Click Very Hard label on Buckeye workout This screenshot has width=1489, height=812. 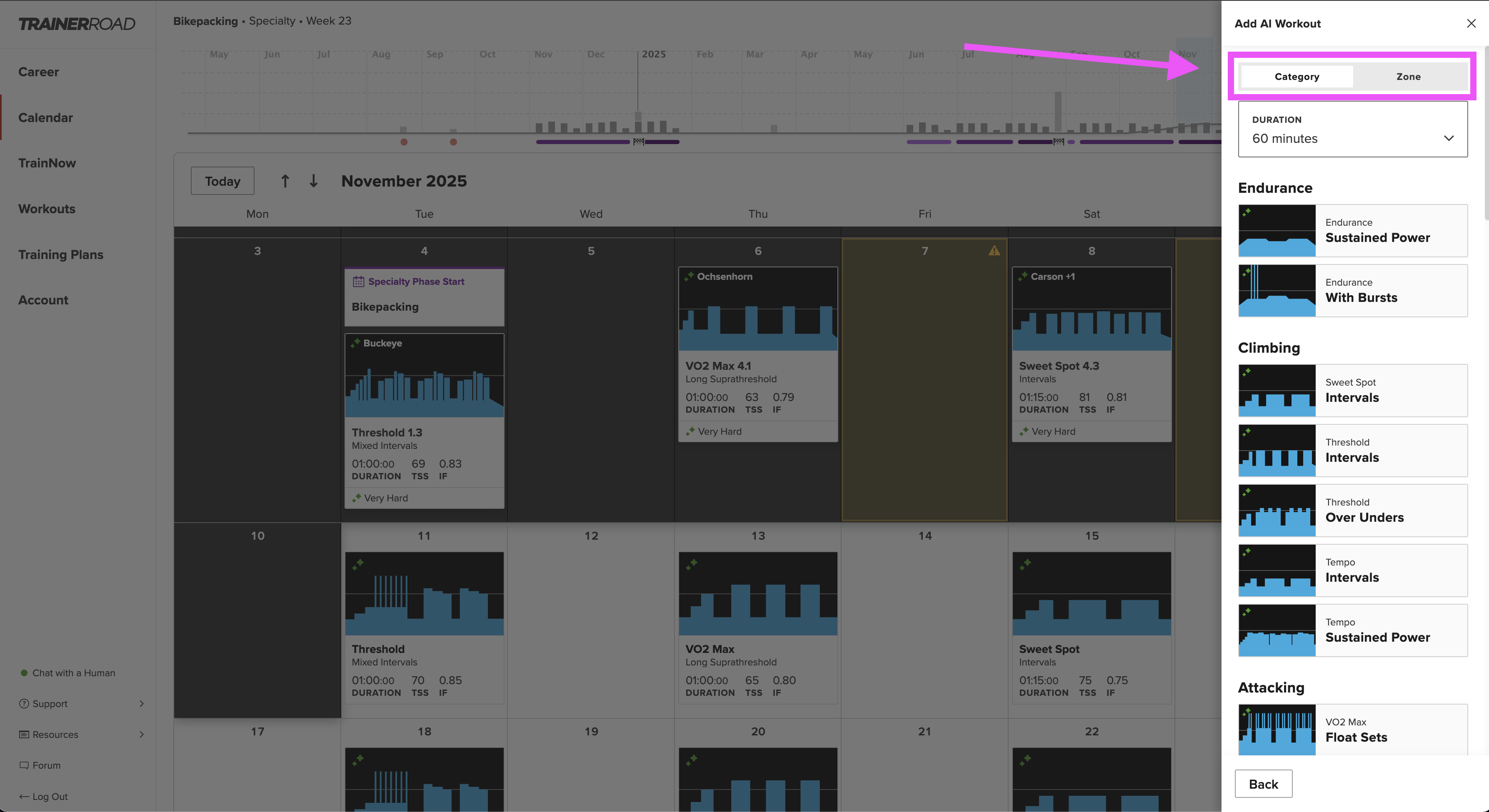pos(385,498)
